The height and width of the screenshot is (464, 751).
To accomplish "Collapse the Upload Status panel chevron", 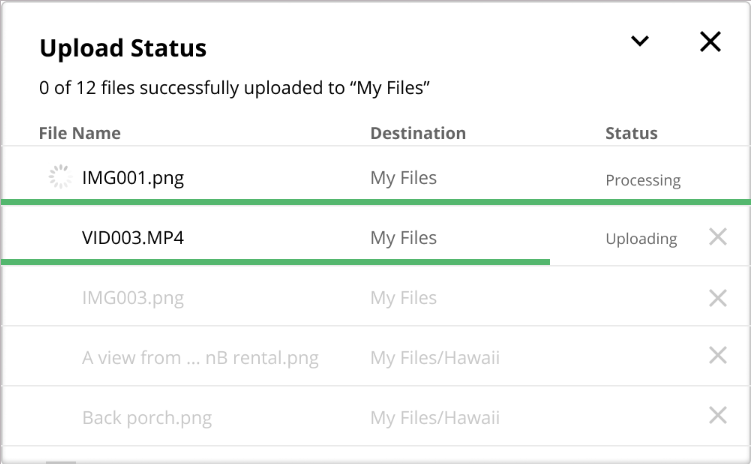I will pos(640,42).
